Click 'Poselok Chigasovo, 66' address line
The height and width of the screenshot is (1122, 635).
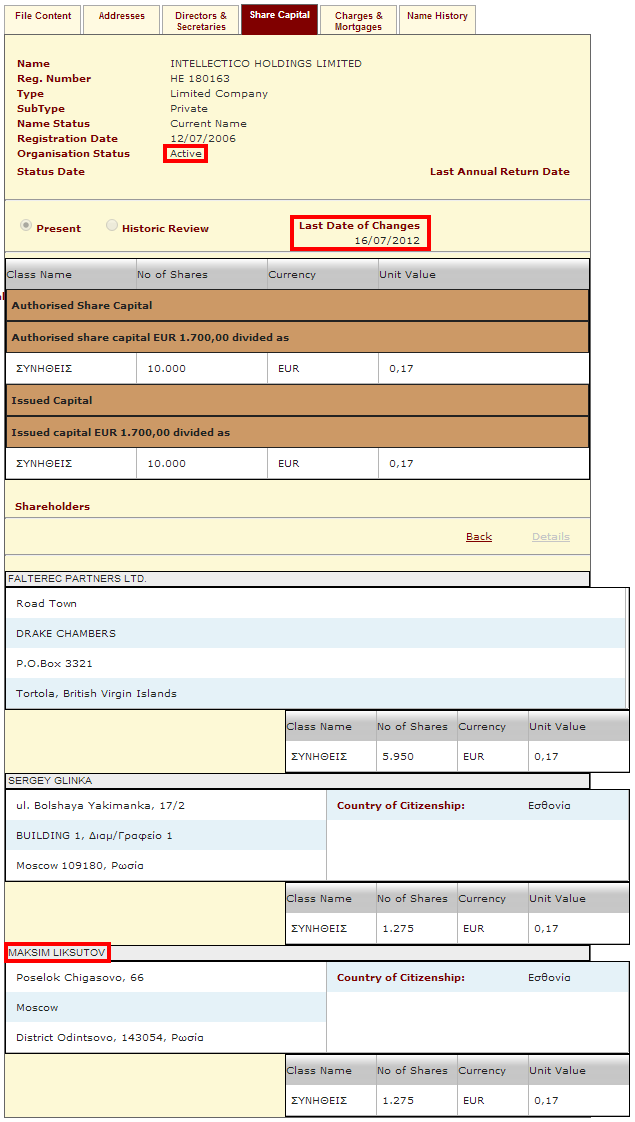coord(79,977)
